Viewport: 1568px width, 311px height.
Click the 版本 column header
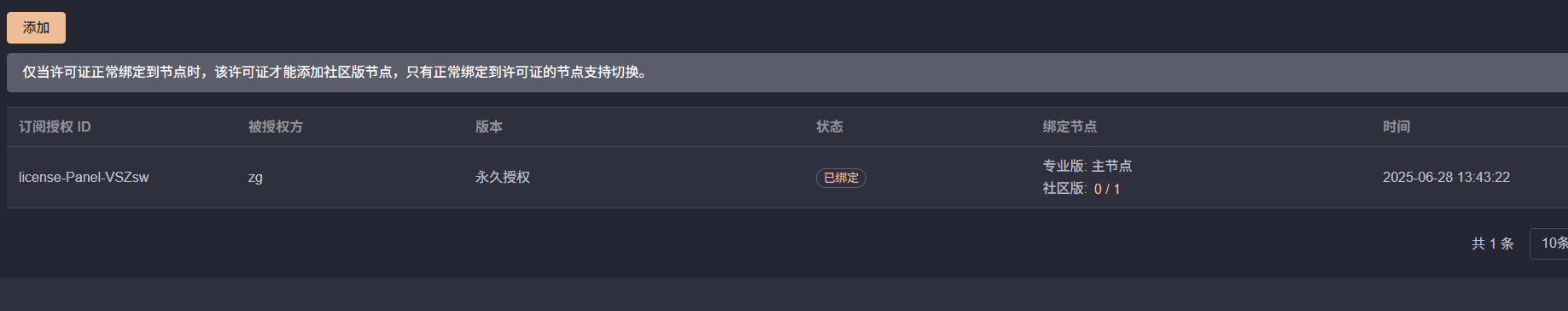[x=489, y=126]
